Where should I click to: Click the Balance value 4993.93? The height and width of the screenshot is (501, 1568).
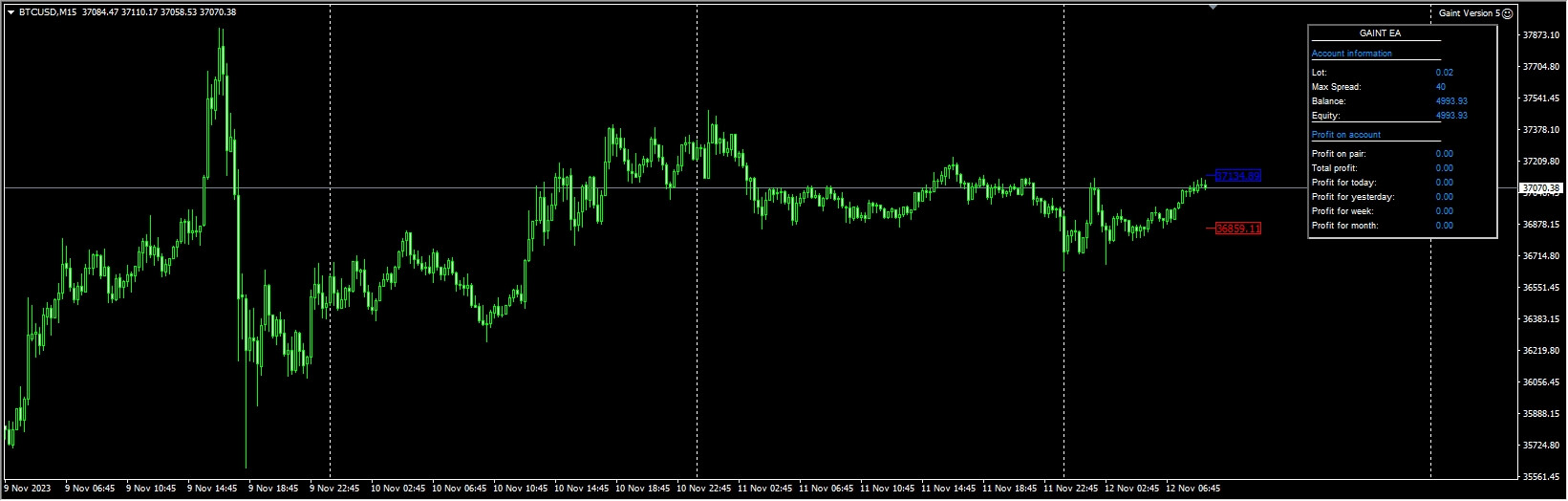click(1451, 101)
